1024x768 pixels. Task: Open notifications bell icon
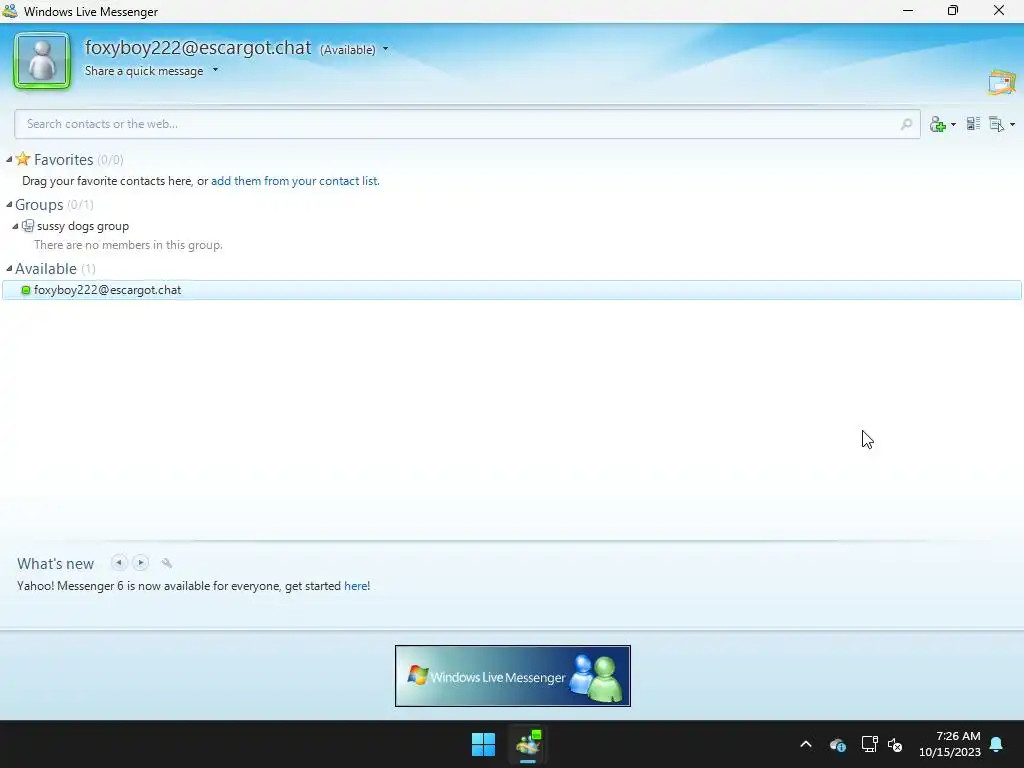[997, 744]
